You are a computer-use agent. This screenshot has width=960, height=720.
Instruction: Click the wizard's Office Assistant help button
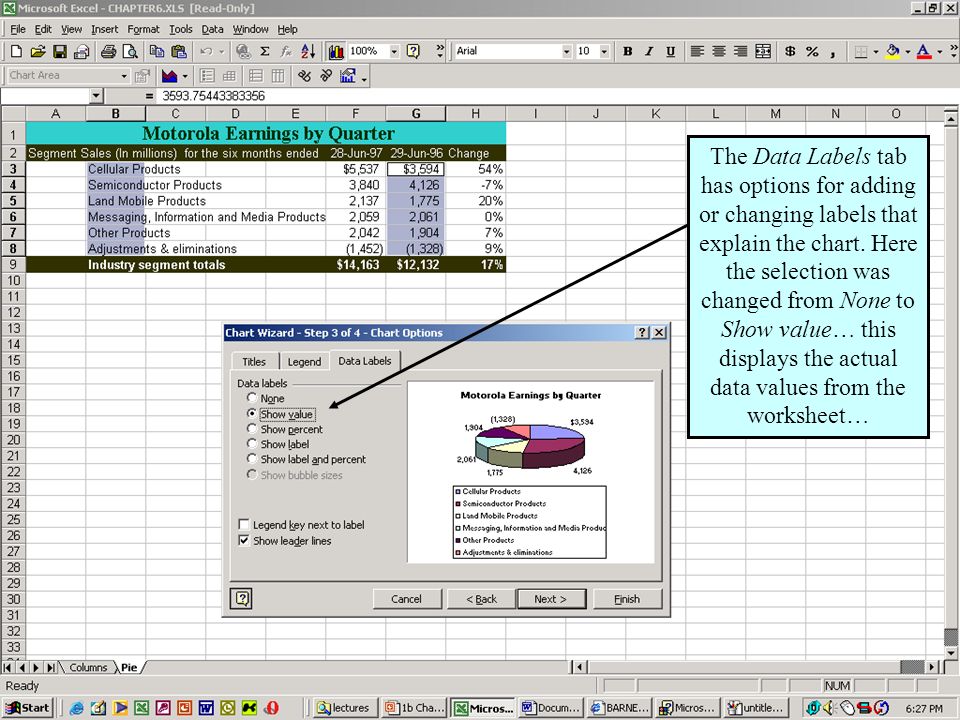pos(242,598)
